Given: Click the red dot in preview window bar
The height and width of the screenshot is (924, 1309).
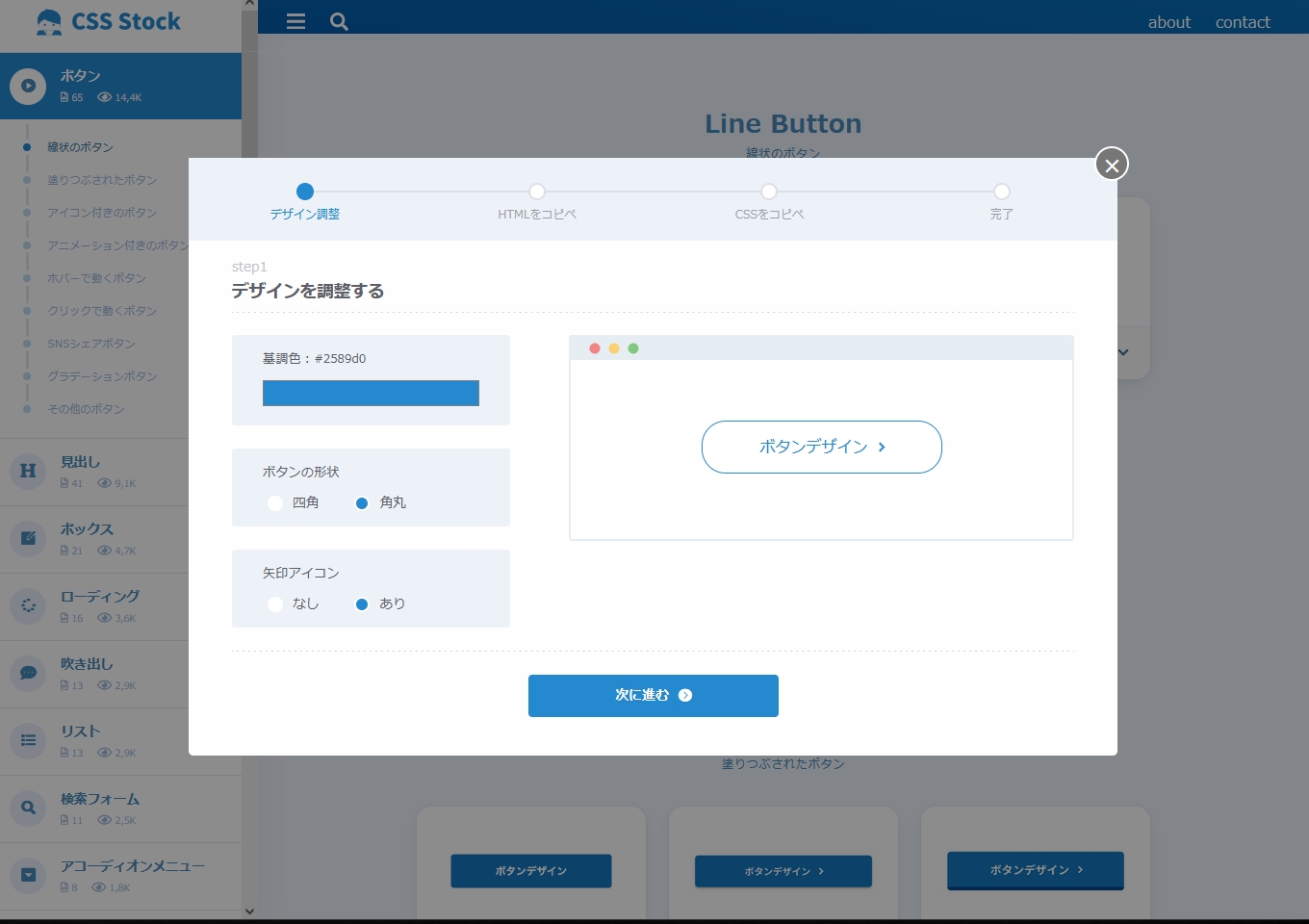Looking at the screenshot, I should pyautogui.click(x=595, y=348).
